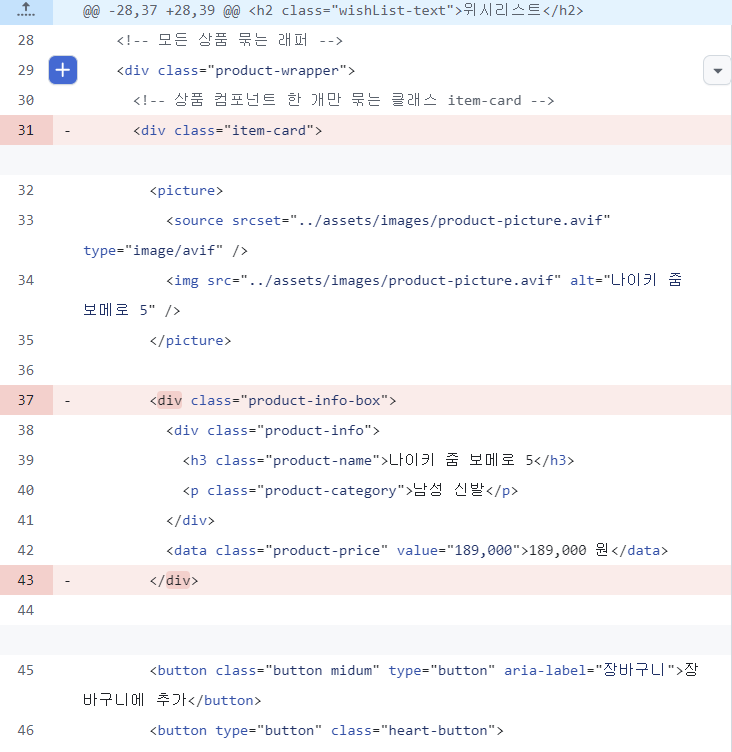Click the item-card comment on line 30
Viewport: 732px width, 752px height.
coord(343,100)
